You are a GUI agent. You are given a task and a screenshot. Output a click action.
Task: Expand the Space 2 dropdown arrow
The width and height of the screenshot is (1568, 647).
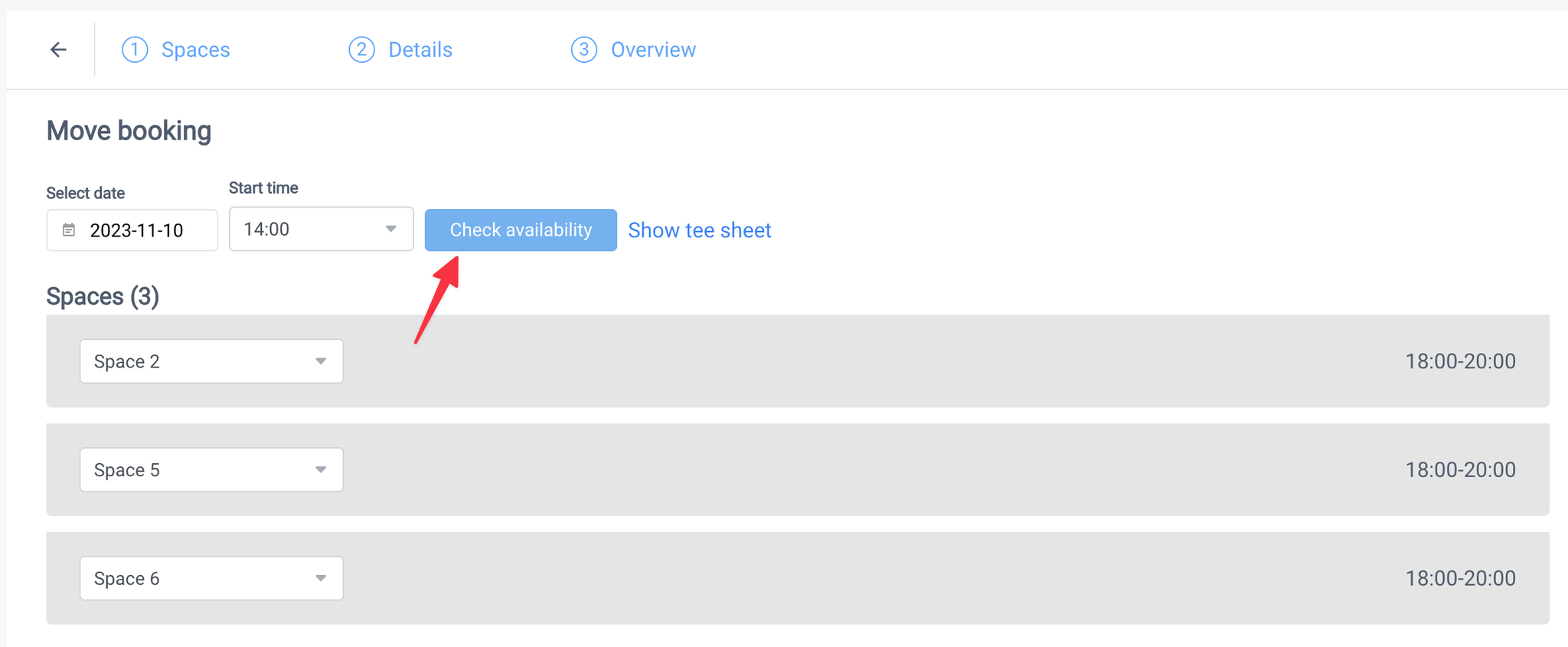click(x=321, y=361)
